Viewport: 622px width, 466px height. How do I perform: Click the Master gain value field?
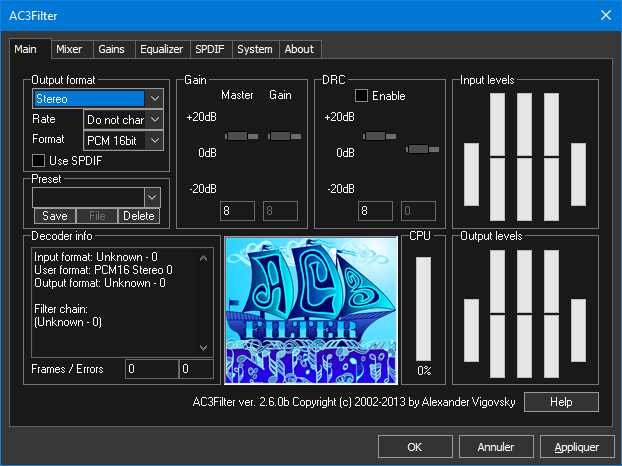point(237,211)
